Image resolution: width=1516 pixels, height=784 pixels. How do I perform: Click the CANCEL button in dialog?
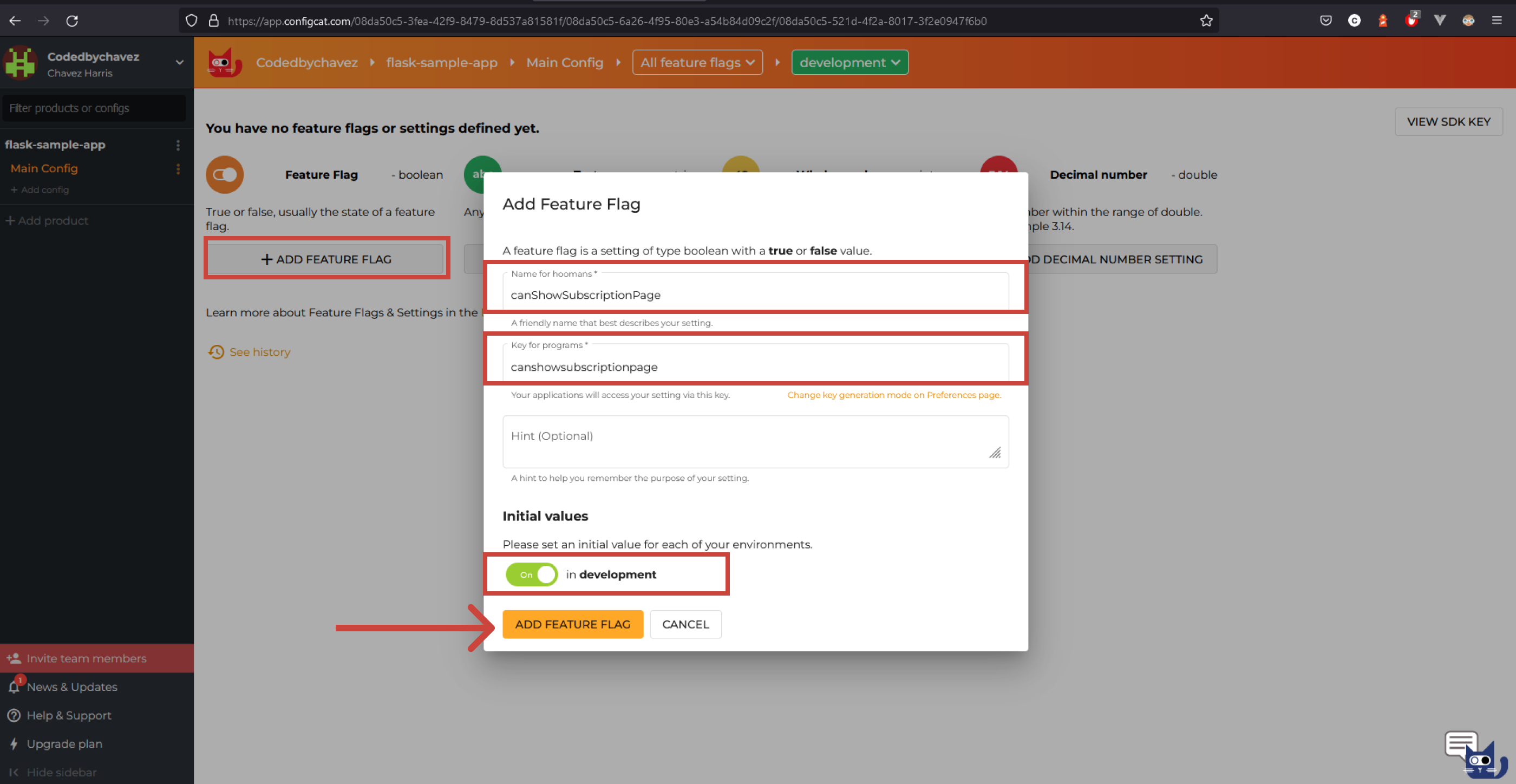pyautogui.click(x=685, y=624)
